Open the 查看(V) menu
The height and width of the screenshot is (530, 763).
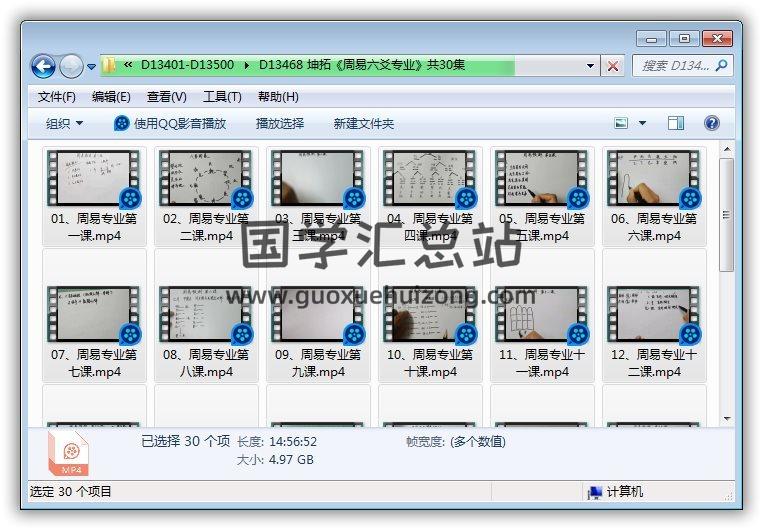pos(166,97)
